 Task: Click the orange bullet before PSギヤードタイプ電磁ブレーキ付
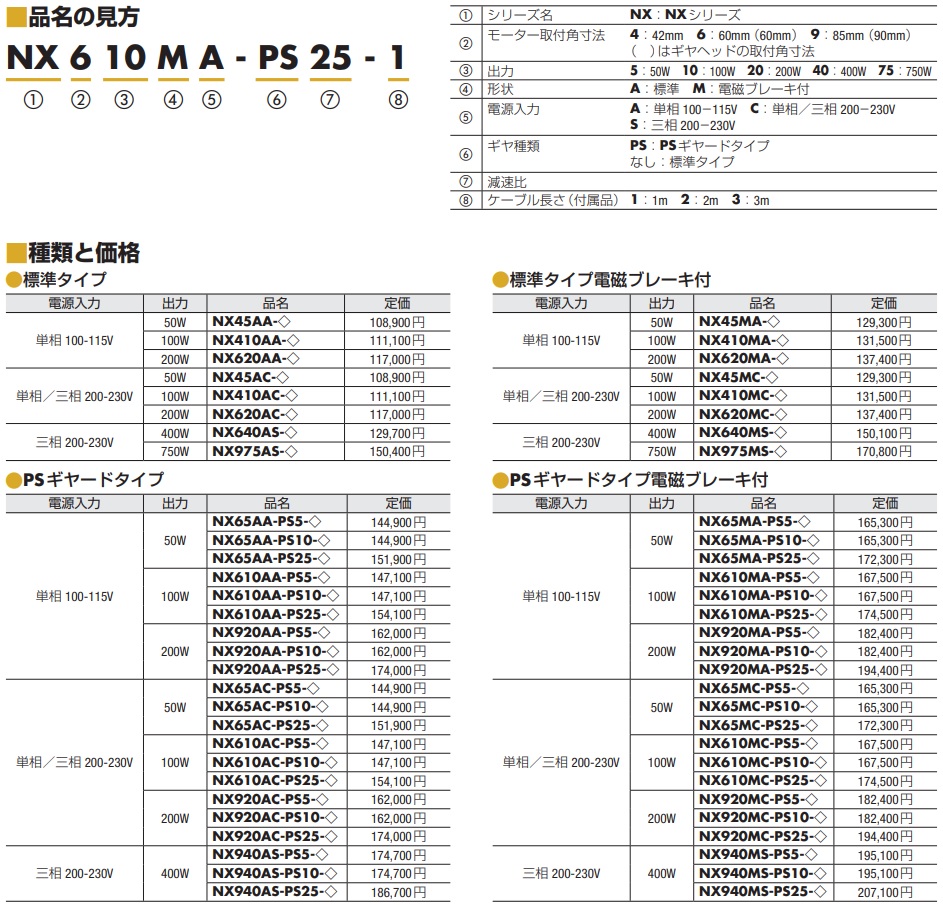point(499,480)
